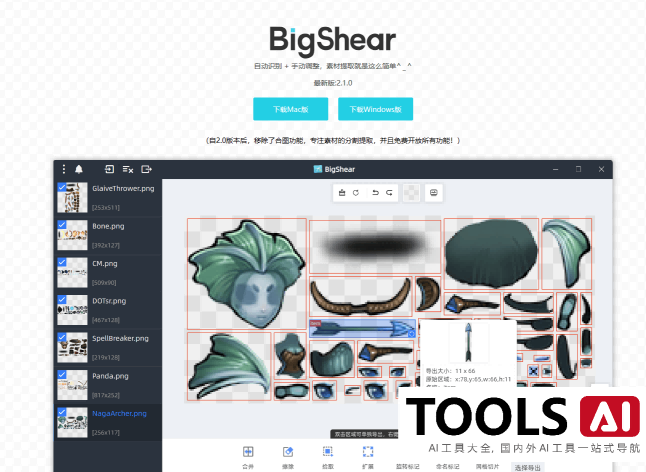646x472 pixels.
Task: Click the GlaiveThrower.png thumbnail
Action: (72, 197)
